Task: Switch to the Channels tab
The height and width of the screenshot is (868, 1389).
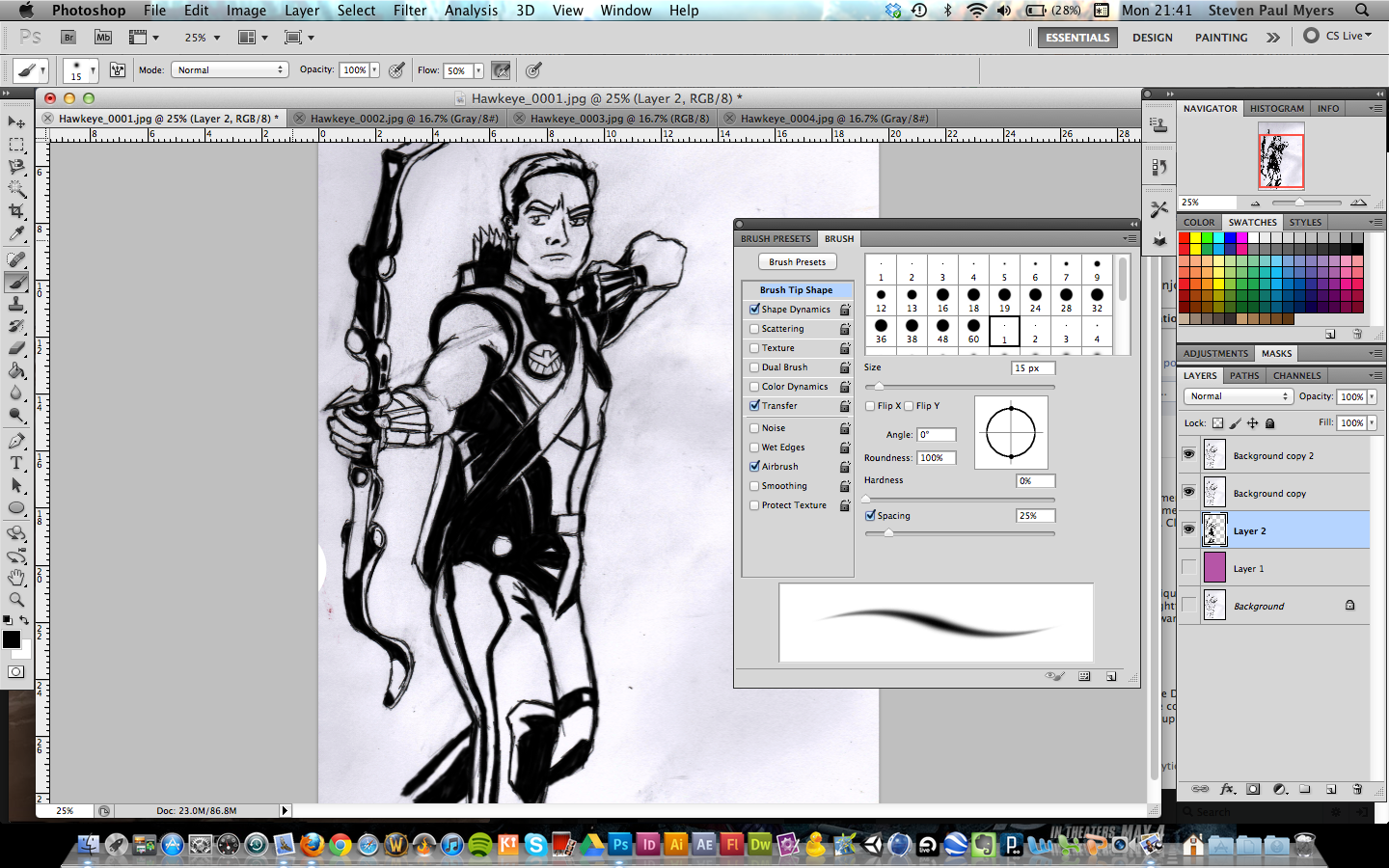Action: click(x=1296, y=376)
